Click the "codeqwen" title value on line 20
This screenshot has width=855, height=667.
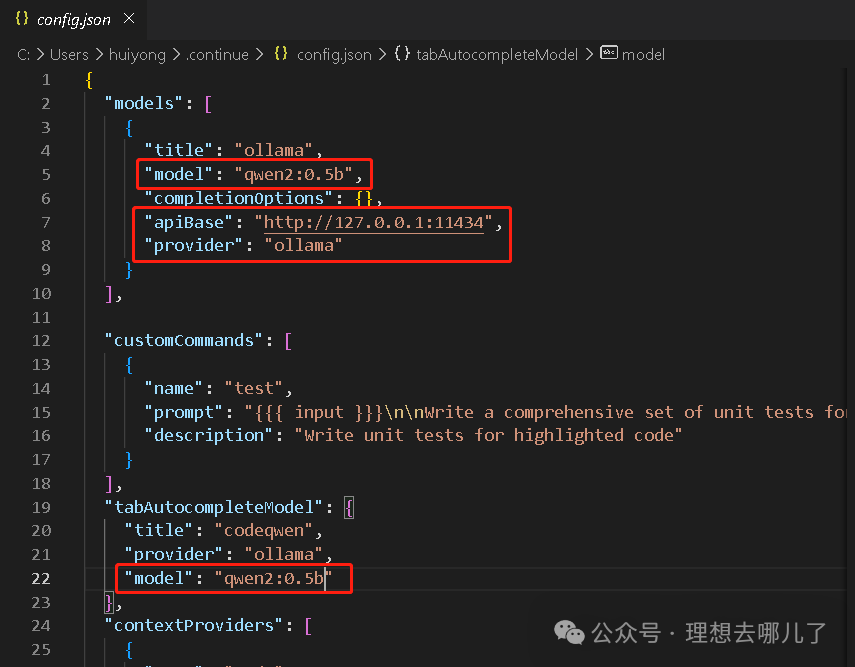click(x=258, y=531)
